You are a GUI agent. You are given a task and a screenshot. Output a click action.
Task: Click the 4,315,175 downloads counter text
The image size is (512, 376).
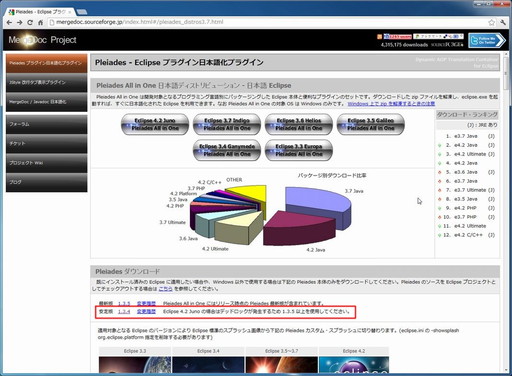[x=404, y=45]
